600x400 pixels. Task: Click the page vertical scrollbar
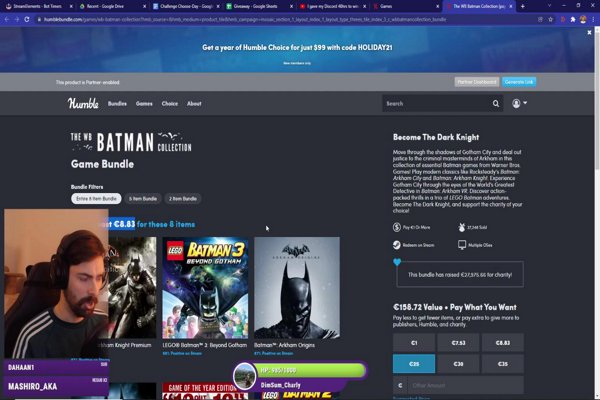point(597,103)
